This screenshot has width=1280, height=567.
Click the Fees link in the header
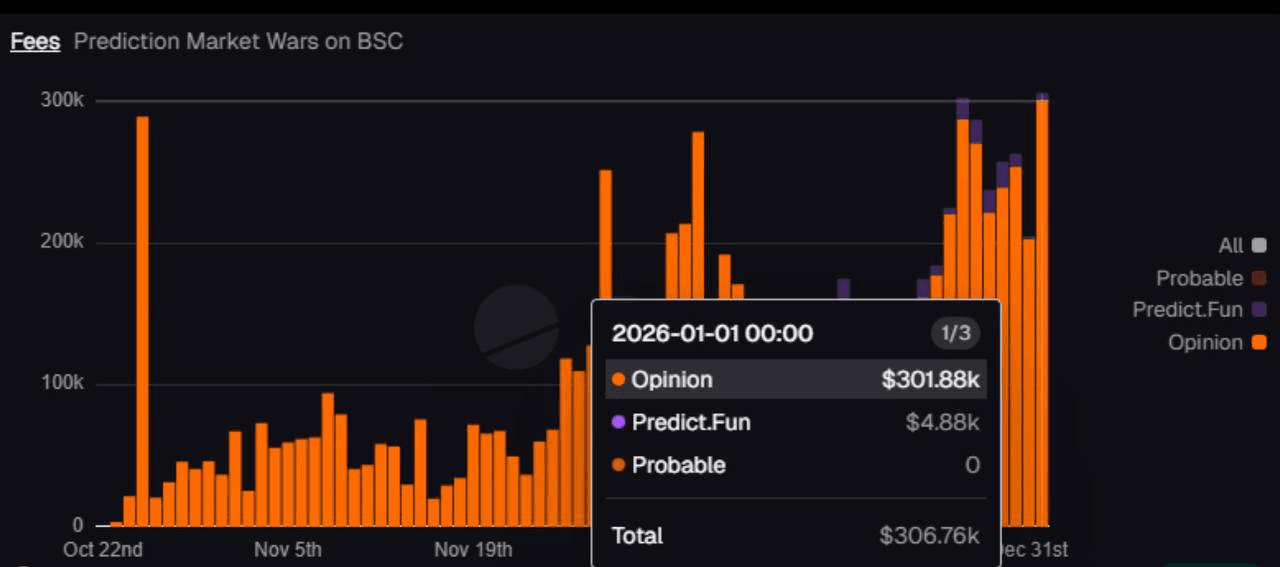(35, 42)
